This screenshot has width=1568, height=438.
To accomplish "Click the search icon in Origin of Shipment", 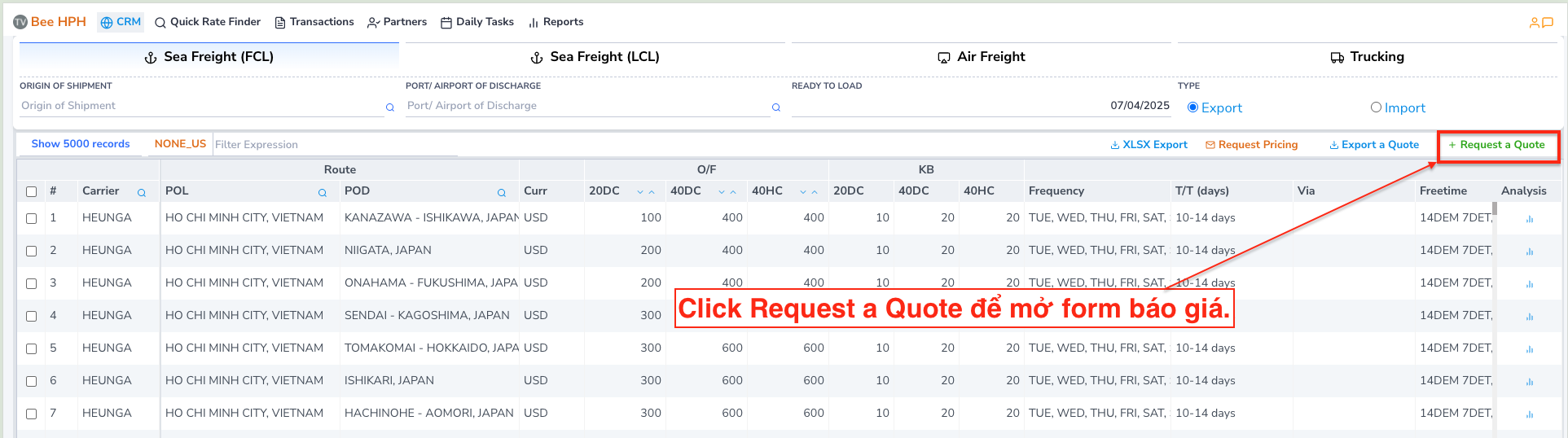I will point(390,107).
